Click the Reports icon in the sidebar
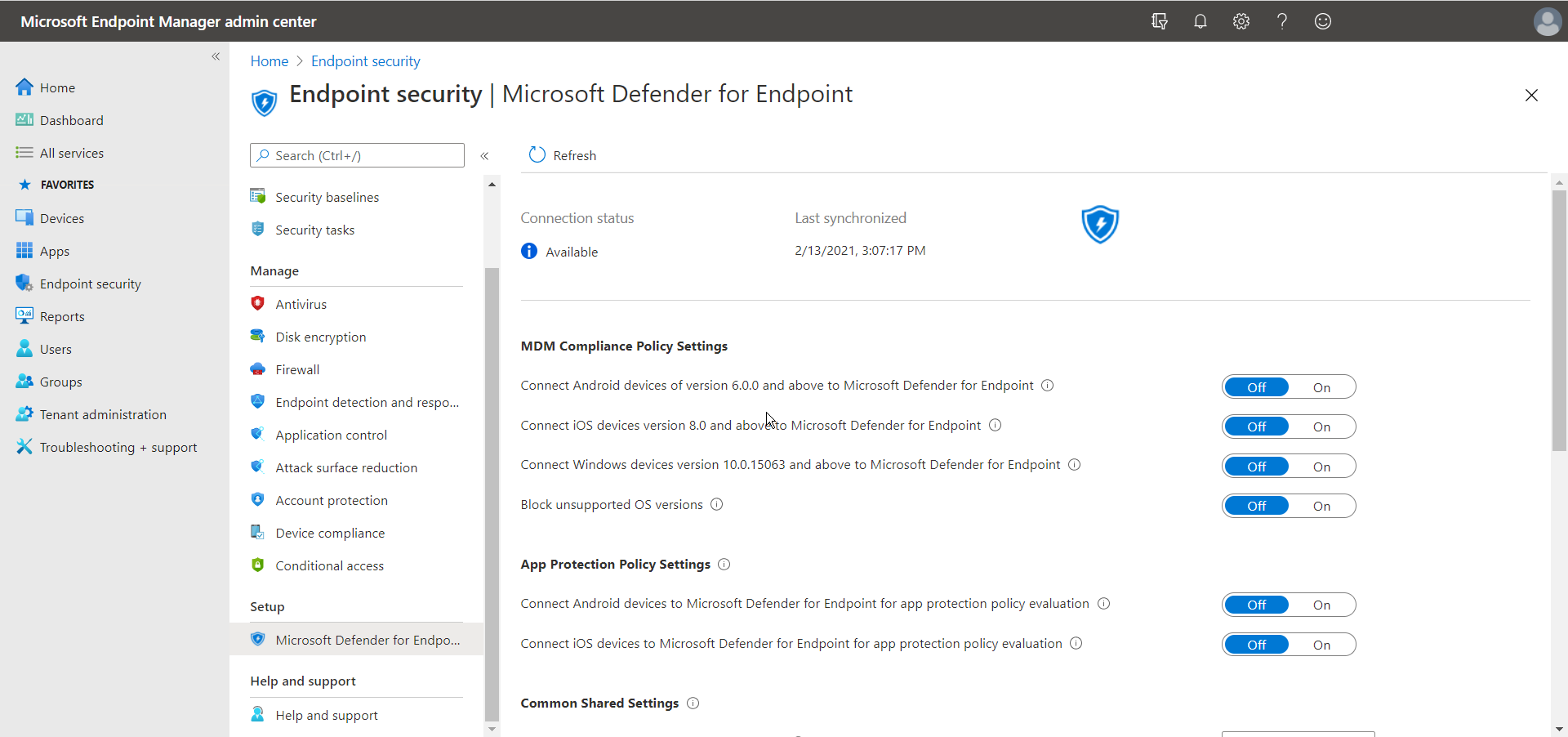1568x737 pixels. [x=24, y=315]
